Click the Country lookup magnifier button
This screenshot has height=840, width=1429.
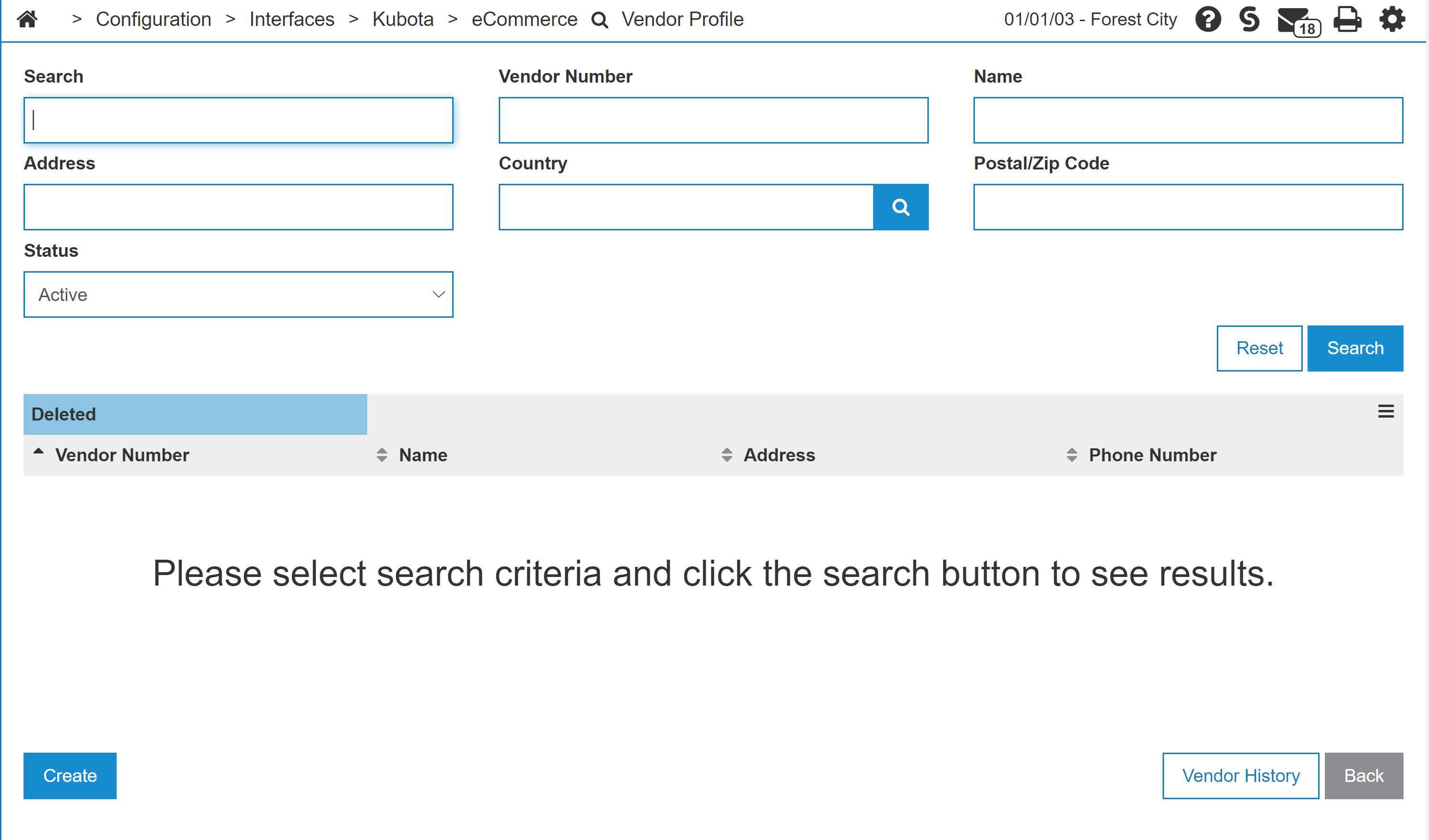click(901, 207)
